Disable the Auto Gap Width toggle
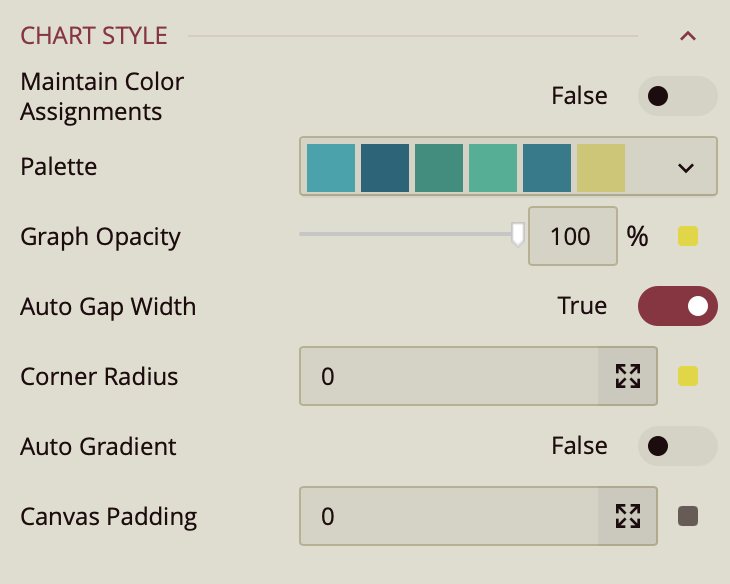 [x=677, y=306]
